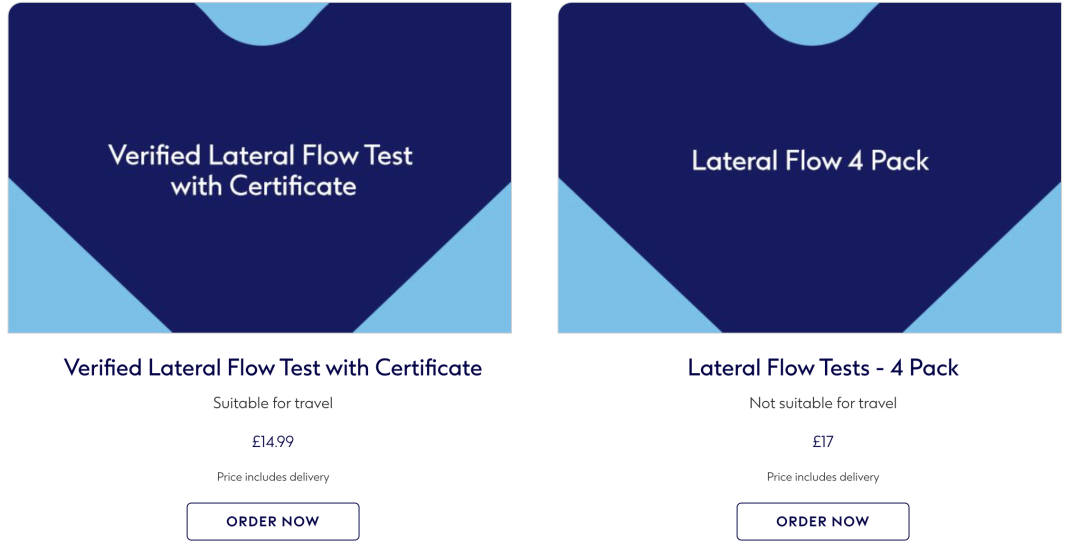Screen dimensions: 1080x560
Task: Select the £17 price
Action: (x=823, y=442)
